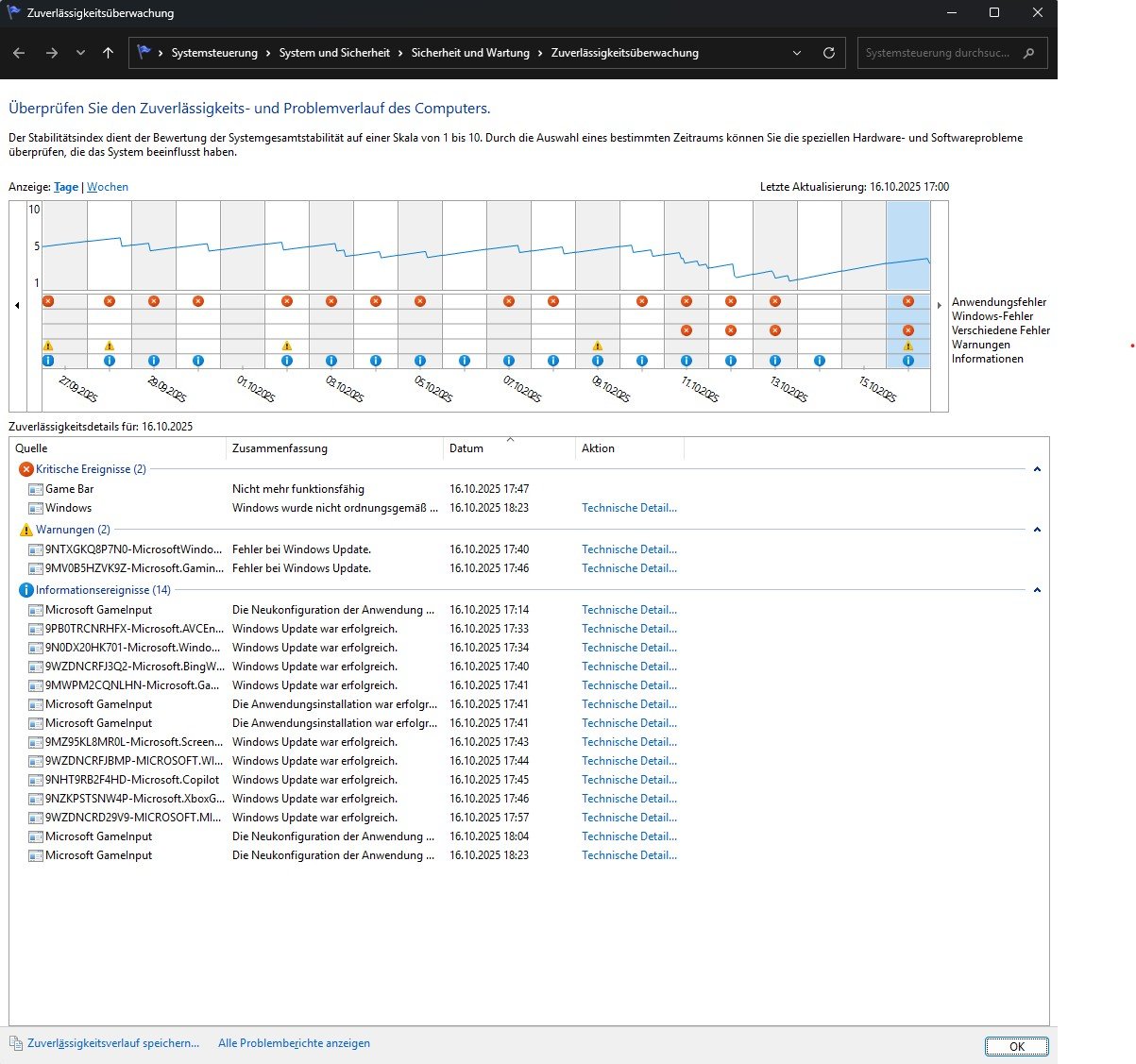
Task: Open Technische Details for the Windows critical event
Action: click(x=629, y=508)
